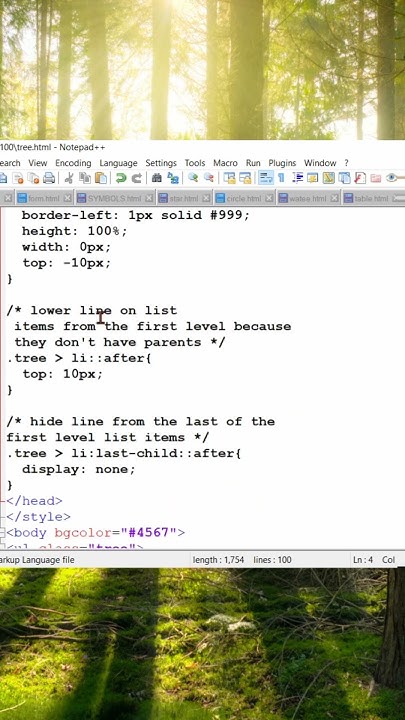Screen dimensions: 405x720
Task: Close the watee.html tab
Action: 334,198
